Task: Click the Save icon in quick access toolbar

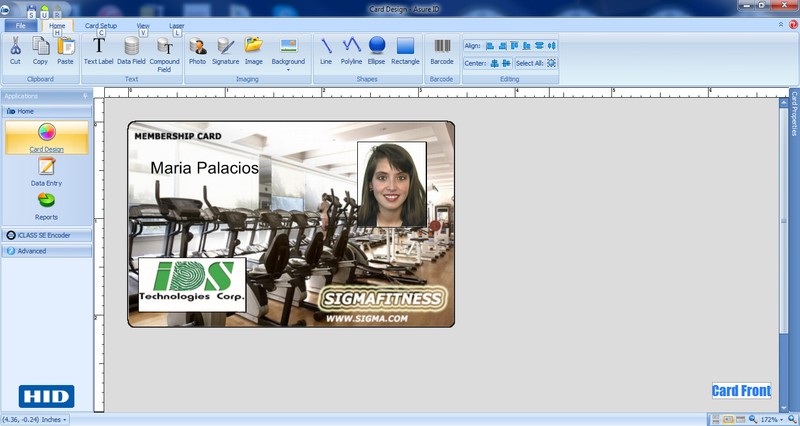Action: point(31,9)
